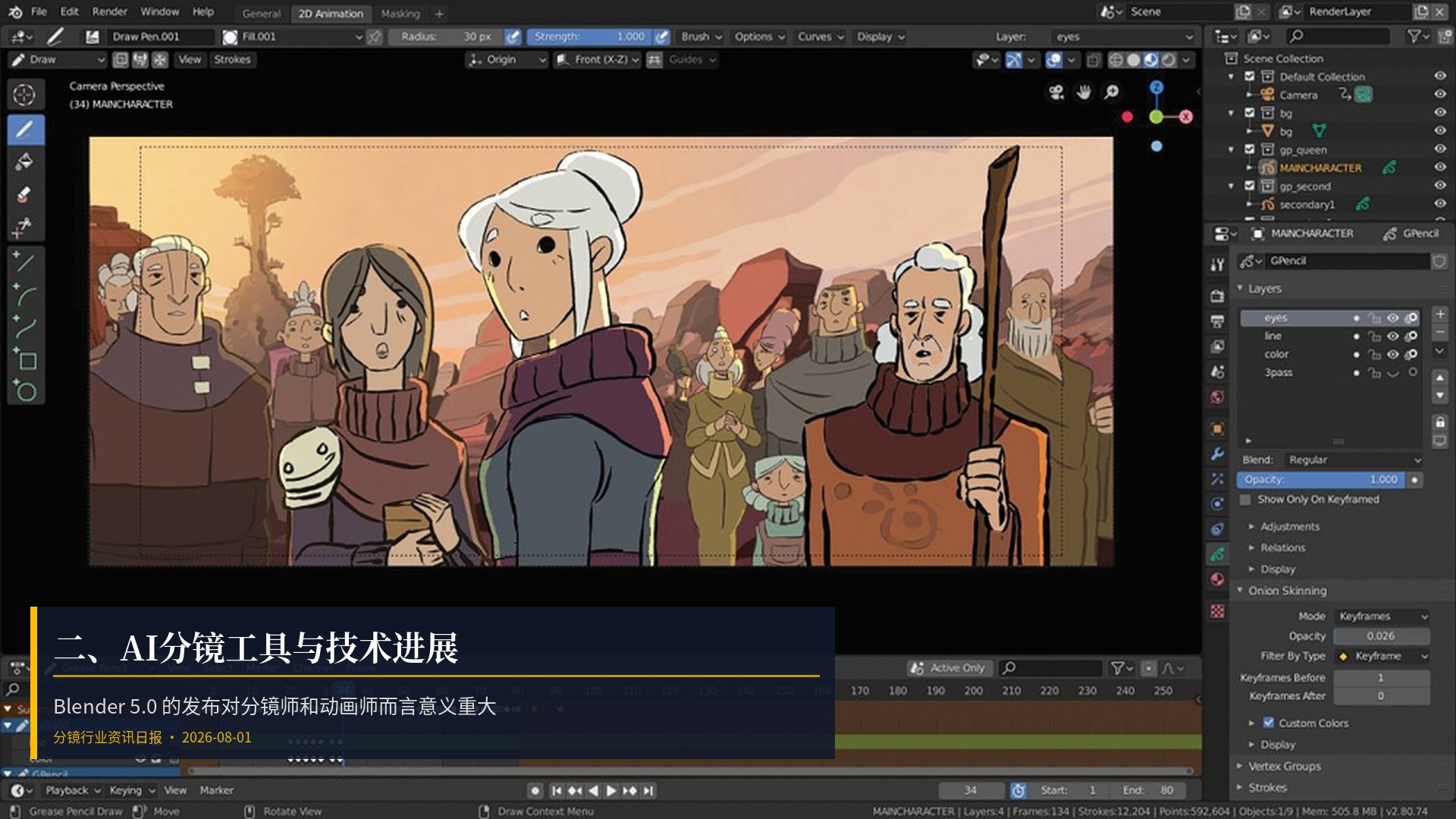Open the Onion Skinning Mode dropdown
The width and height of the screenshot is (1456, 819).
(1382, 617)
